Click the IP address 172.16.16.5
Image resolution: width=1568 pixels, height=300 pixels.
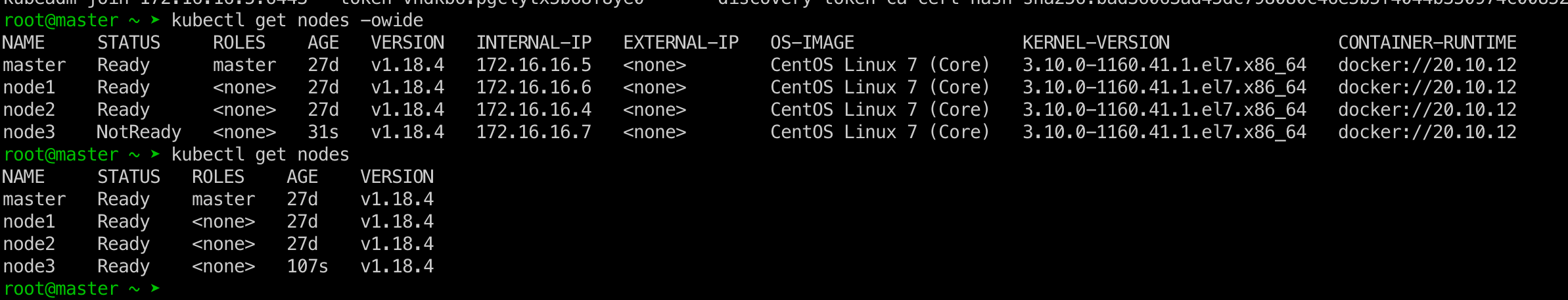[534, 65]
